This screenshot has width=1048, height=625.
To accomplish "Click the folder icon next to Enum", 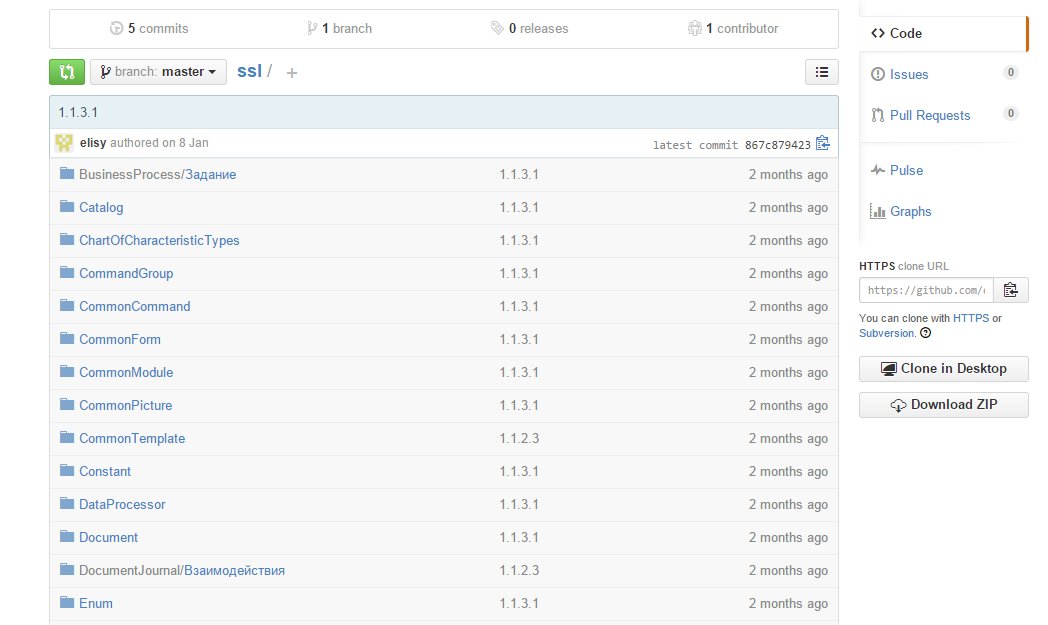I will point(67,602).
